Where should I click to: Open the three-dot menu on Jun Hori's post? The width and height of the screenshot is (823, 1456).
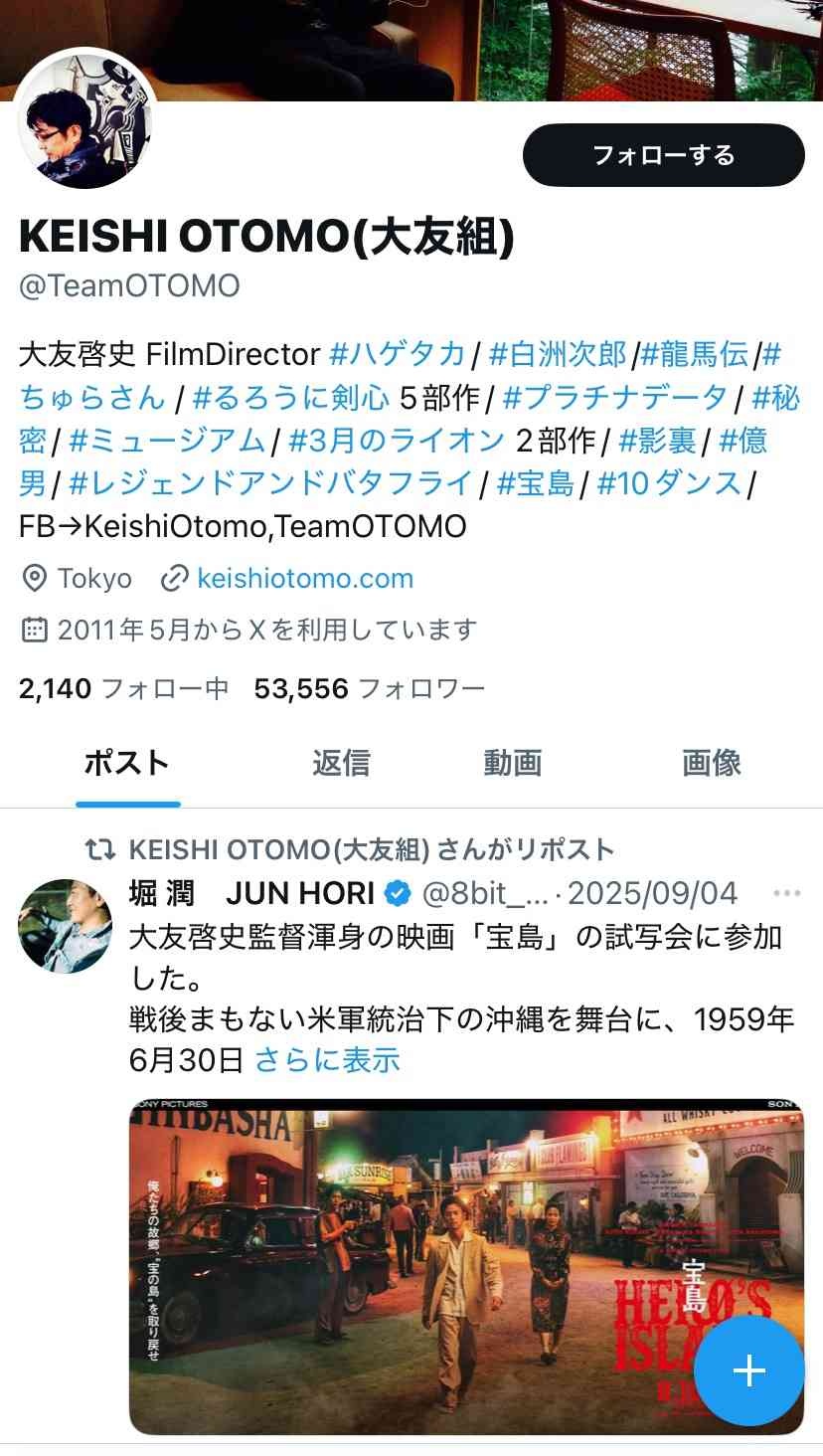[x=787, y=893]
